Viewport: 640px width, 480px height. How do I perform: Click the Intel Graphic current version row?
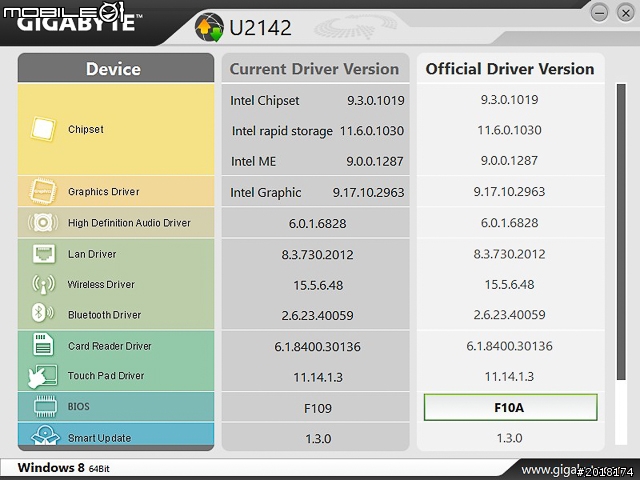[x=317, y=192]
